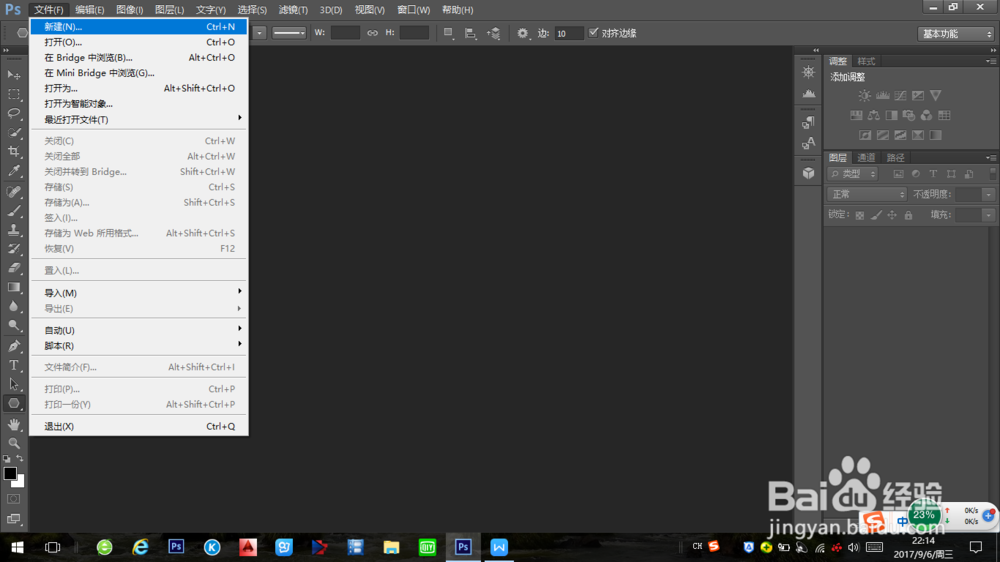Screen dimensions: 1000x562
Task: Select the Brush tool
Action: point(13,211)
